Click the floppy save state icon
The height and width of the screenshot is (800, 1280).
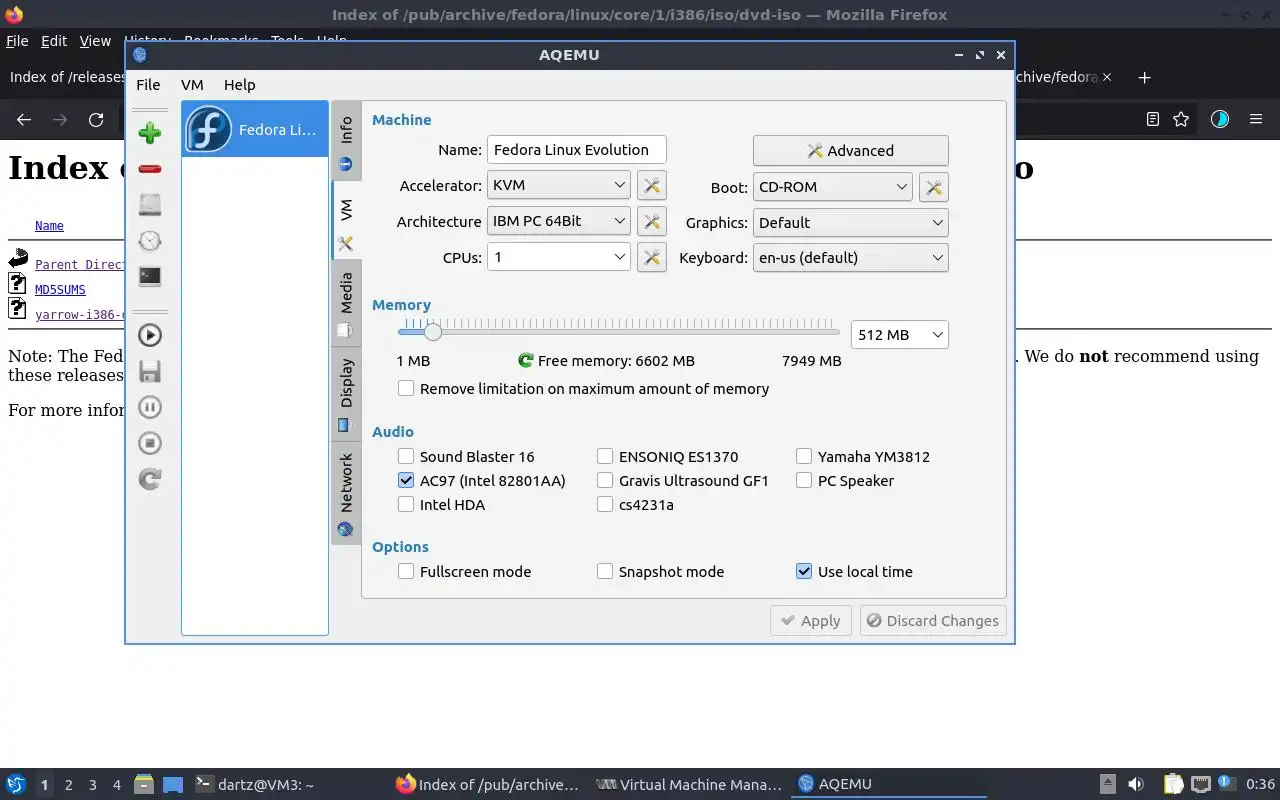tap(150, 371)
